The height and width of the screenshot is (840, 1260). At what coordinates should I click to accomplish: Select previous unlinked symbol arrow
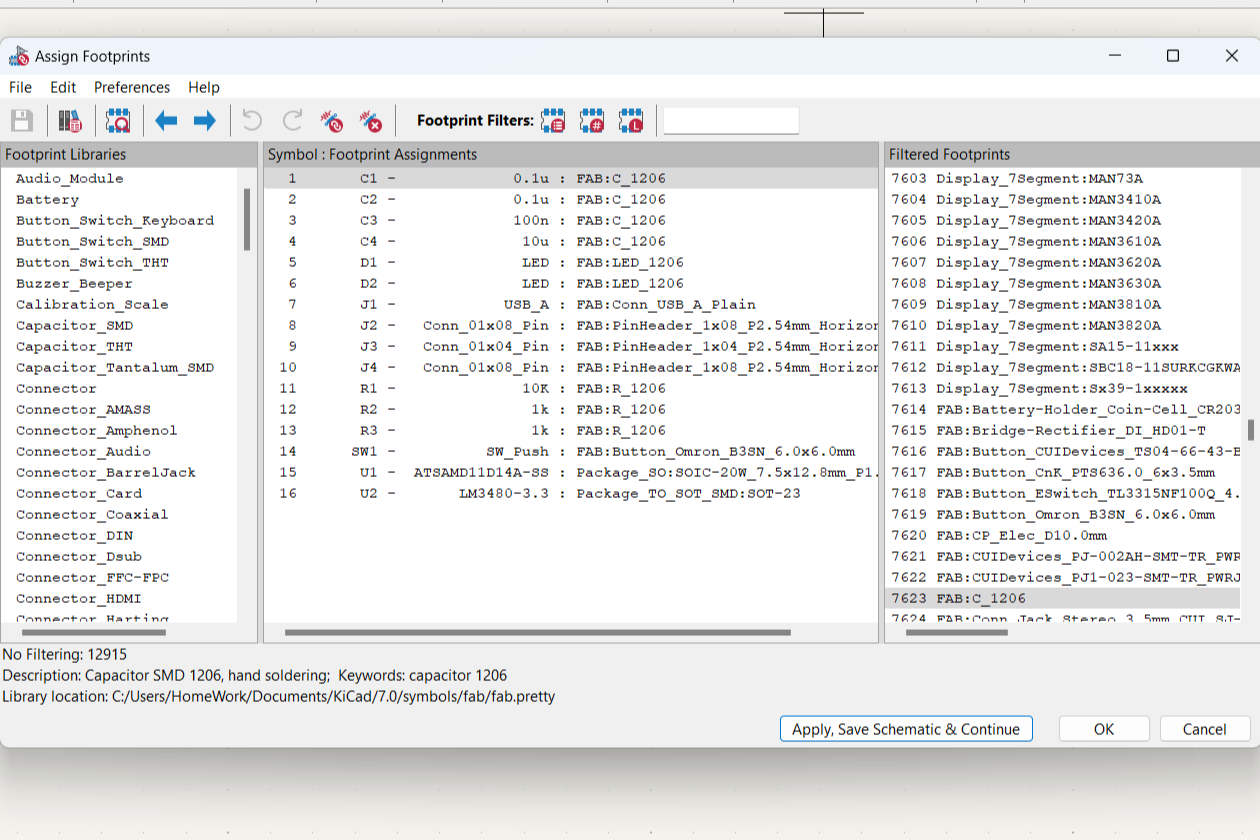166,121
